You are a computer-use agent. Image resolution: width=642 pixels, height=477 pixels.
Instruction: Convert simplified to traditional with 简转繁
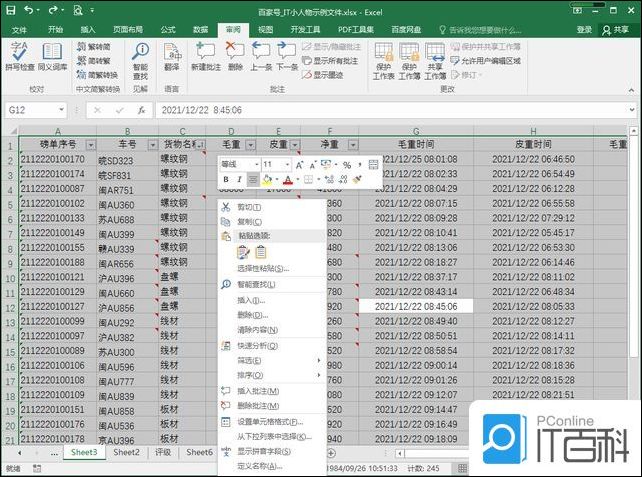point(94,61)
